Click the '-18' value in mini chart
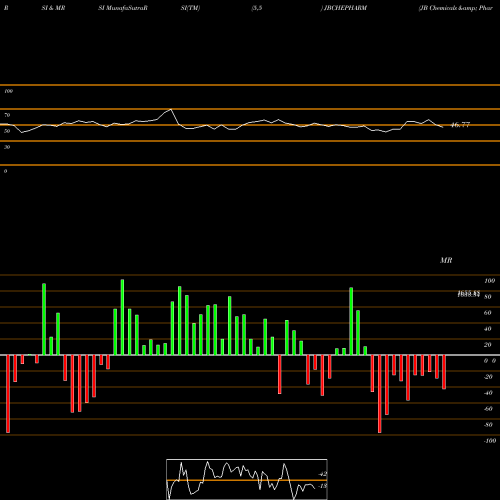 pyautogui.click(x=322, y=486)
